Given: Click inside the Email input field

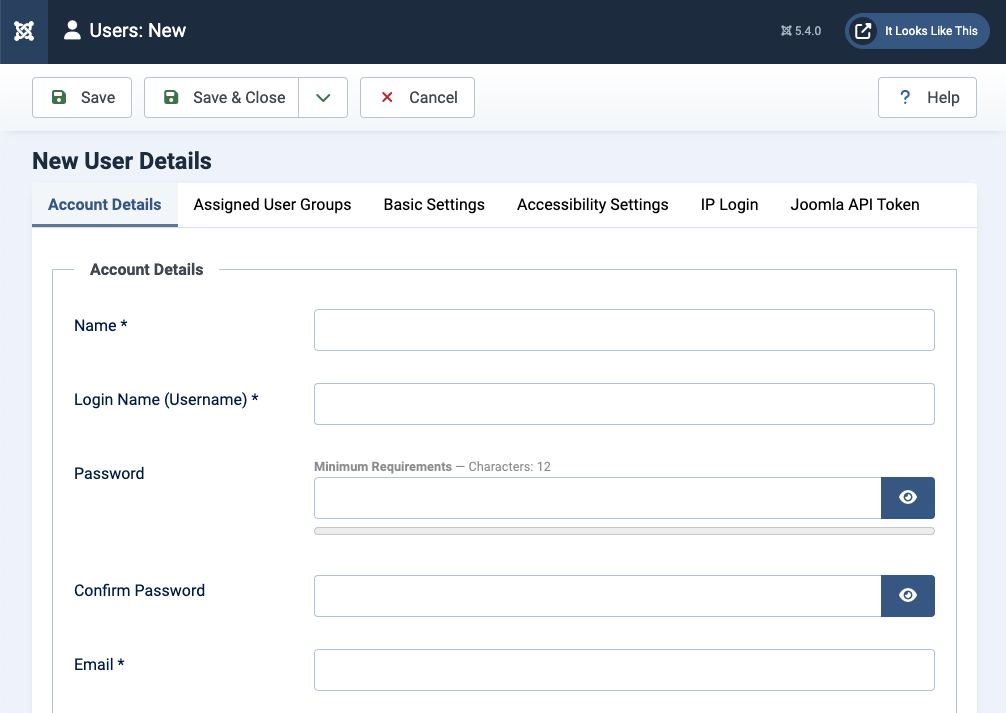Looking at the screenshot, I should (624, 670).
